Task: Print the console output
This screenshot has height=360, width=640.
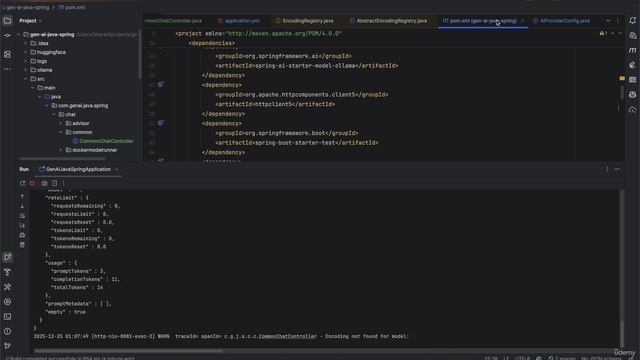Action: pyautogui.click(x=22, y=236)
